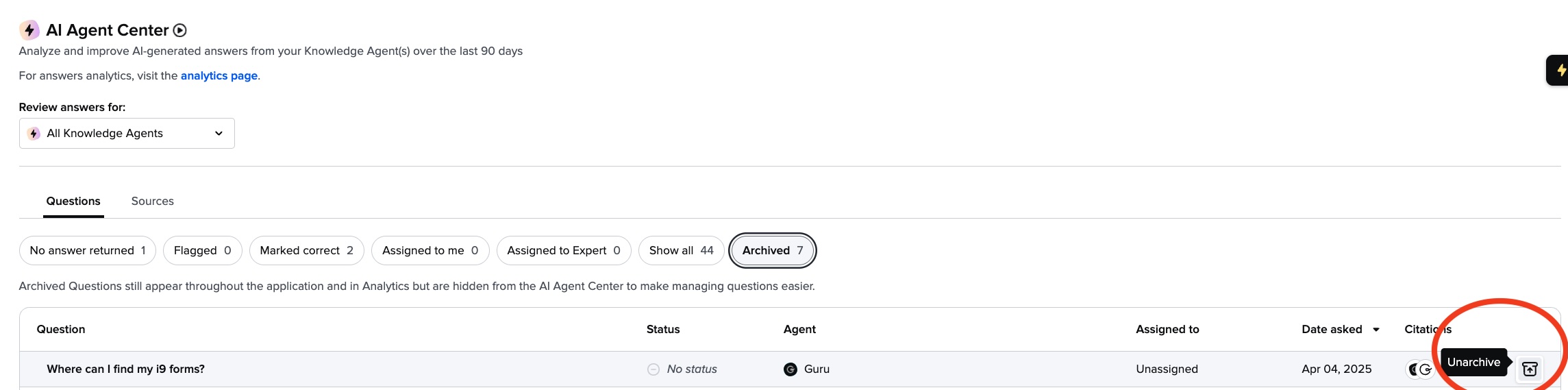Toggle the Archived filter chip

click(x=772, y=250)
